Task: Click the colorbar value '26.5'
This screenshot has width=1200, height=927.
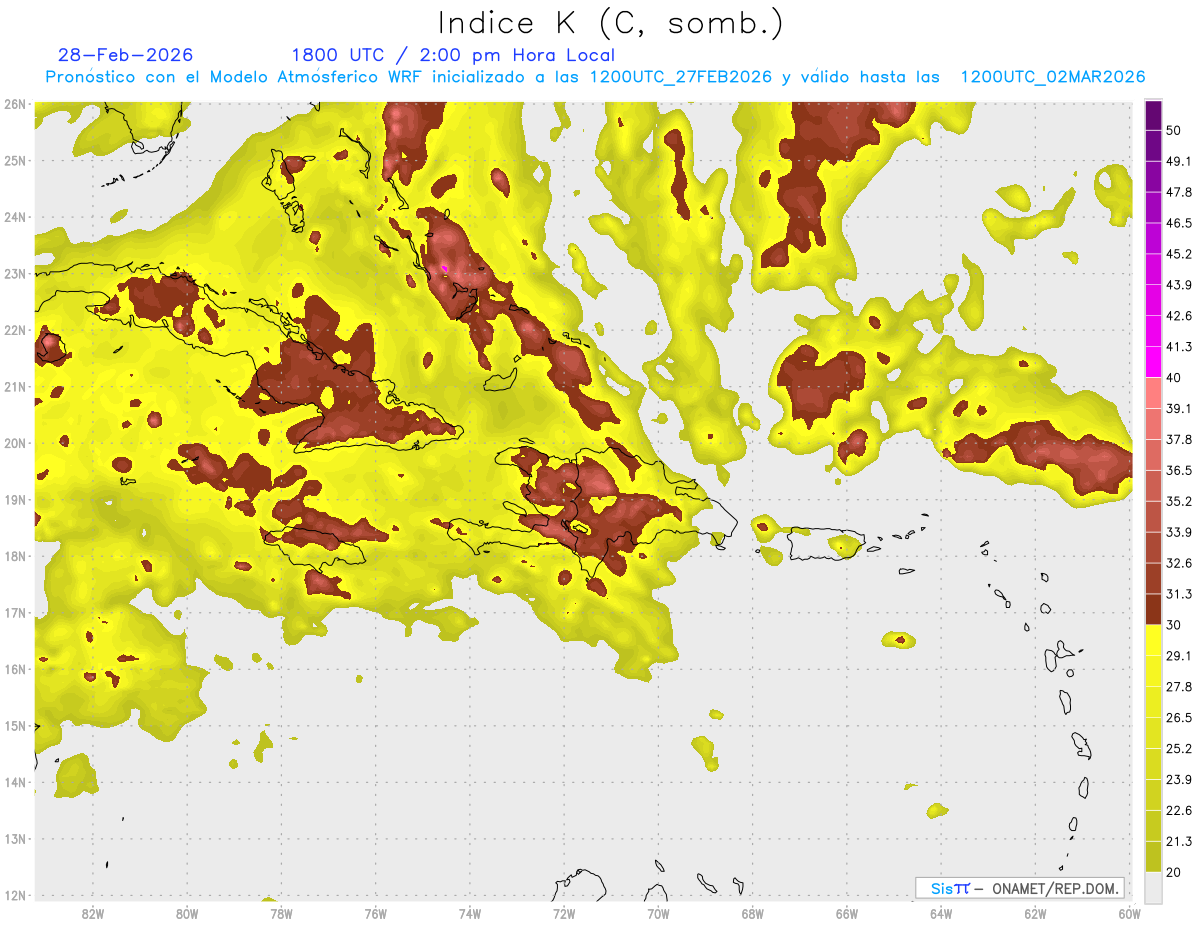Action: pos(1178,718)
